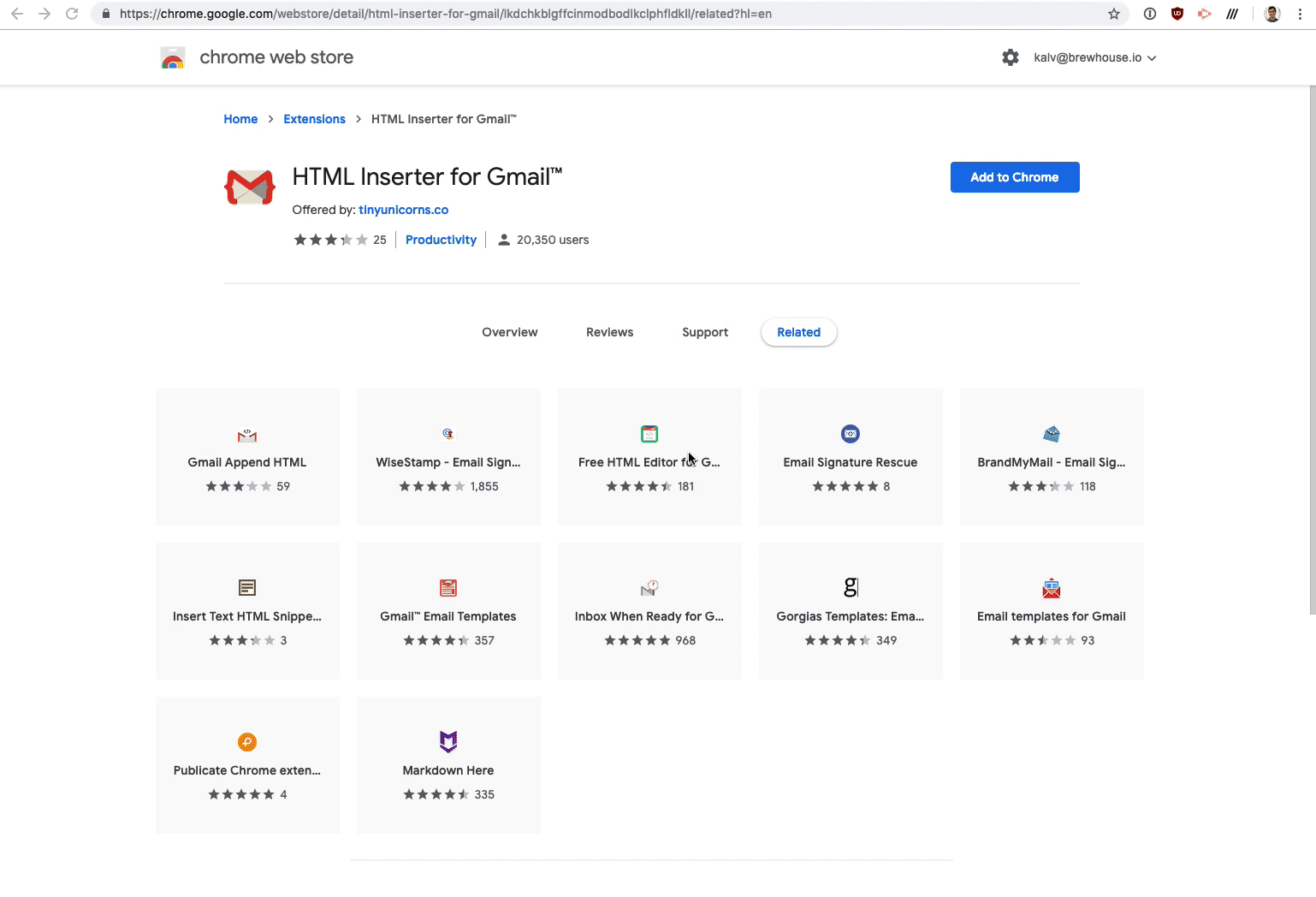
Task: Open Gmail™ Email Templates title
Action: (x=448, y=616)
